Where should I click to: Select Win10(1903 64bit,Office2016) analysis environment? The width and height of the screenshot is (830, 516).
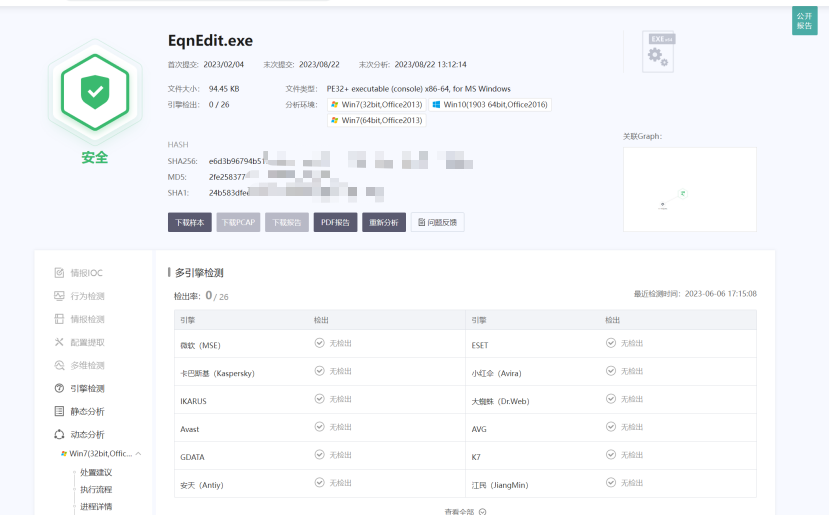489,104
